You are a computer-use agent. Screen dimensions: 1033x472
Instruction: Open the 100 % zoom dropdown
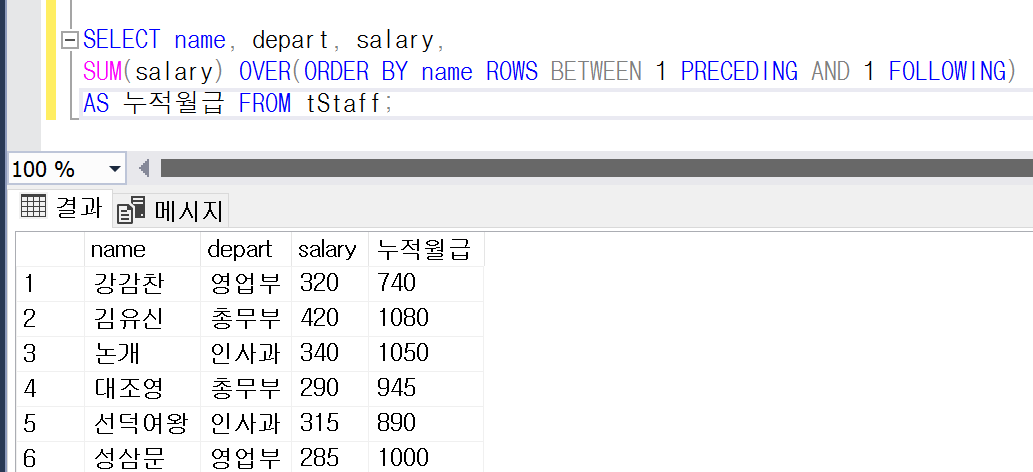(115, 169)
